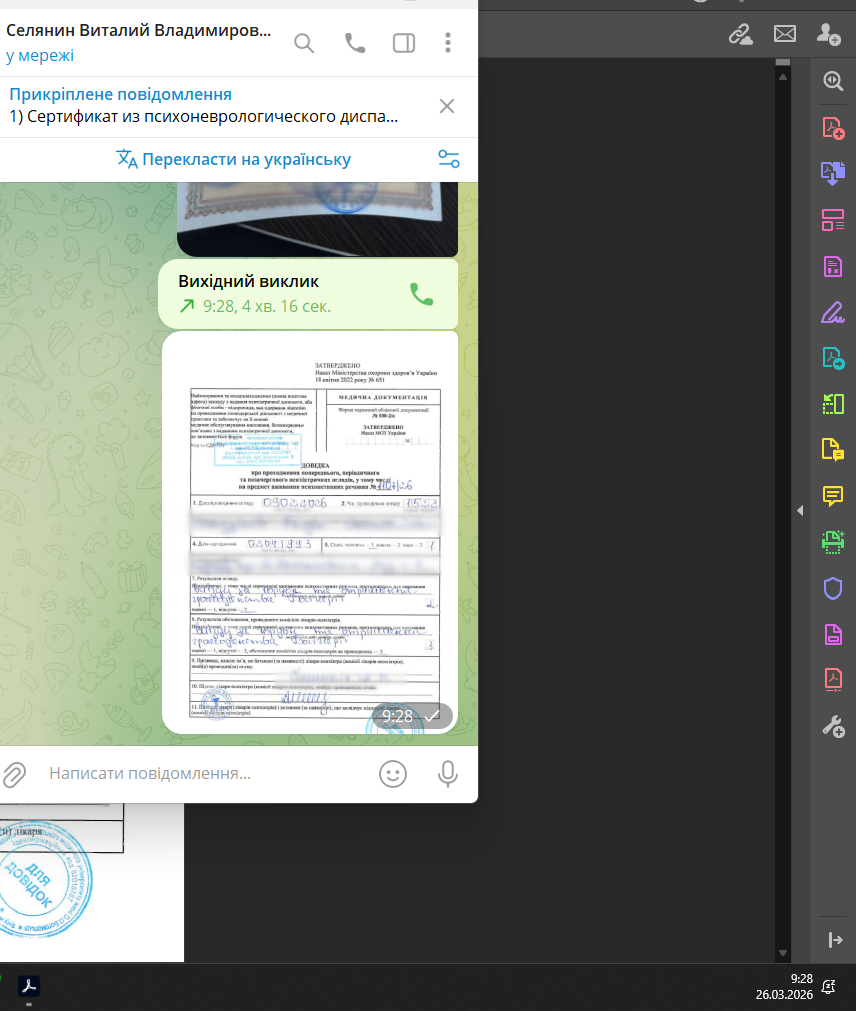Open Acrobat Fill & Sign pen tool

click(833, 312)
